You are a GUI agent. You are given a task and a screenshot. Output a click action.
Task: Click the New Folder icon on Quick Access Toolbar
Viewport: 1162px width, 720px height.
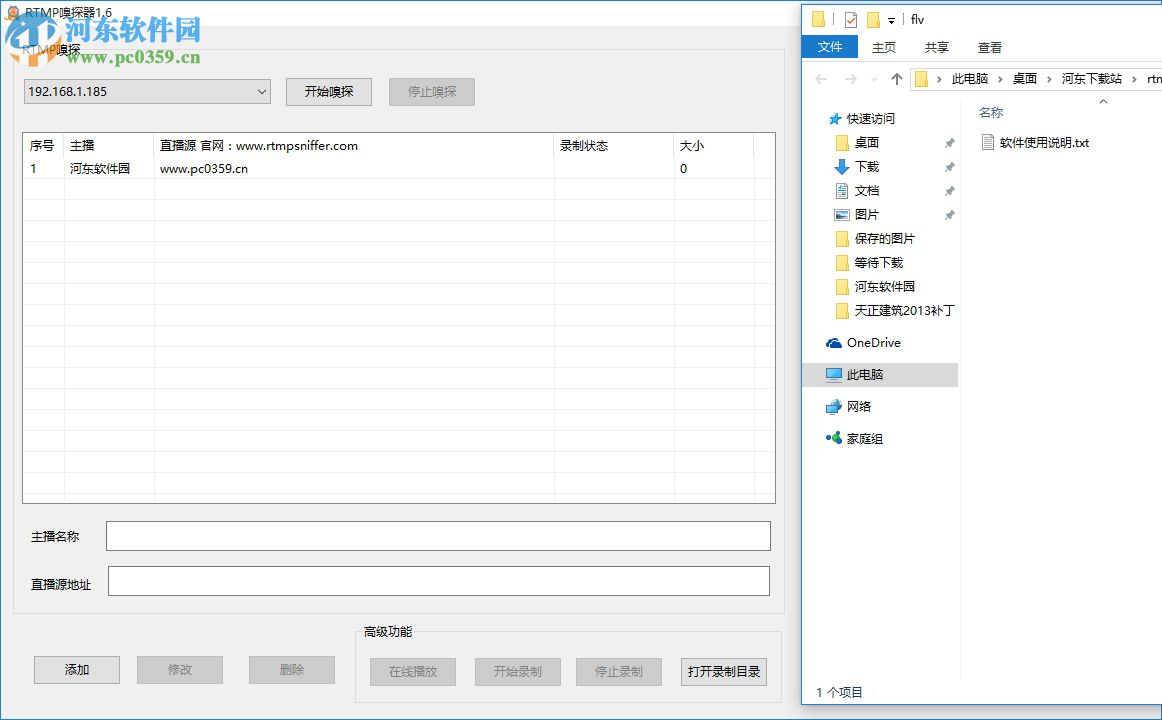click(873, 19)
